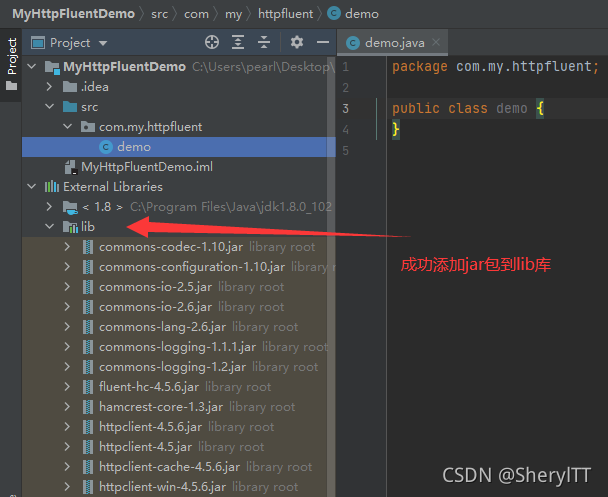Viewport: 608px width, 497px height.
Task: Select httpclient-win-4.5.6.jar row
Action: pos(179,487)
